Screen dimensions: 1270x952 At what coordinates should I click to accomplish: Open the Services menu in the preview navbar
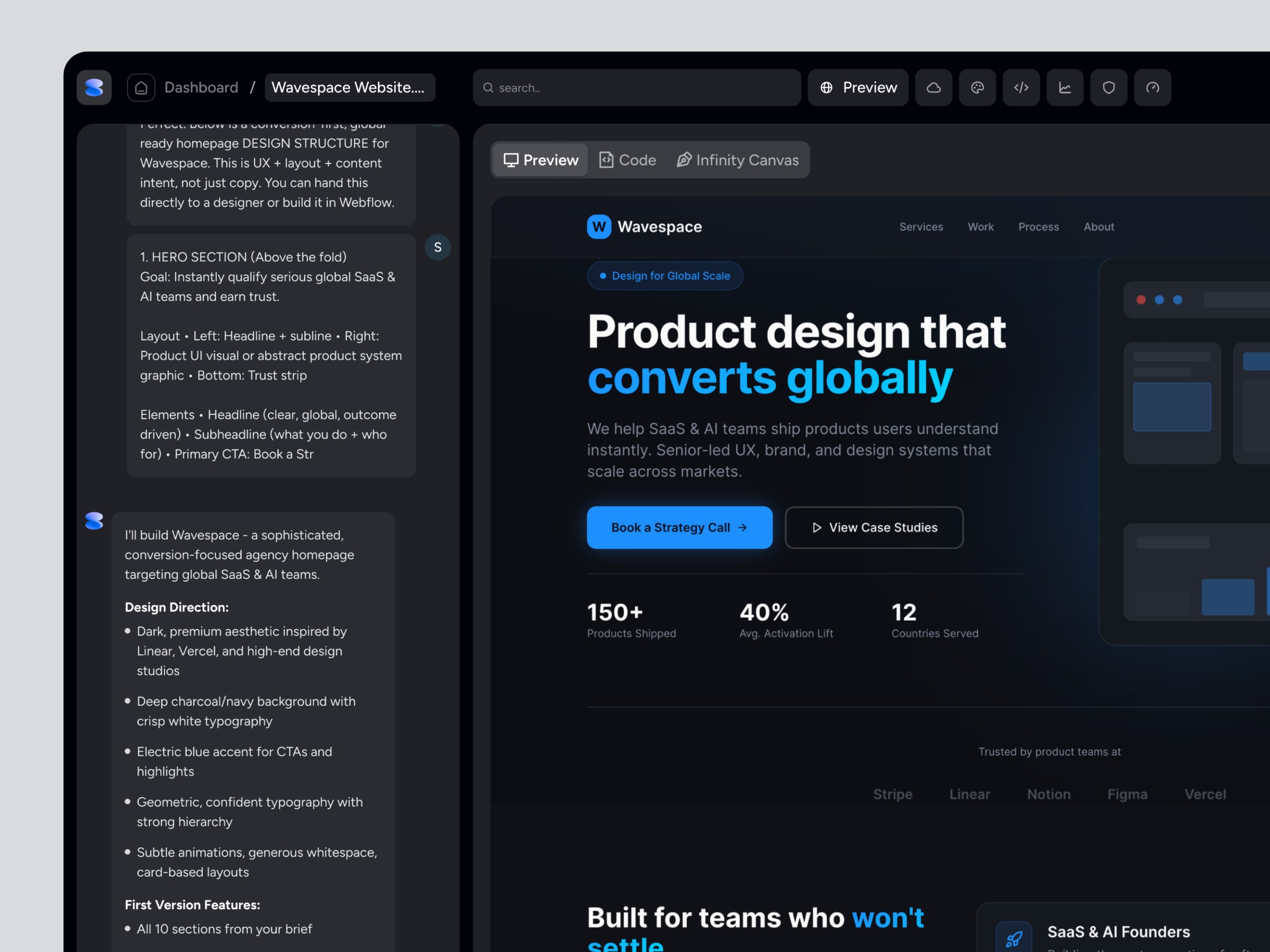(921, 227)
